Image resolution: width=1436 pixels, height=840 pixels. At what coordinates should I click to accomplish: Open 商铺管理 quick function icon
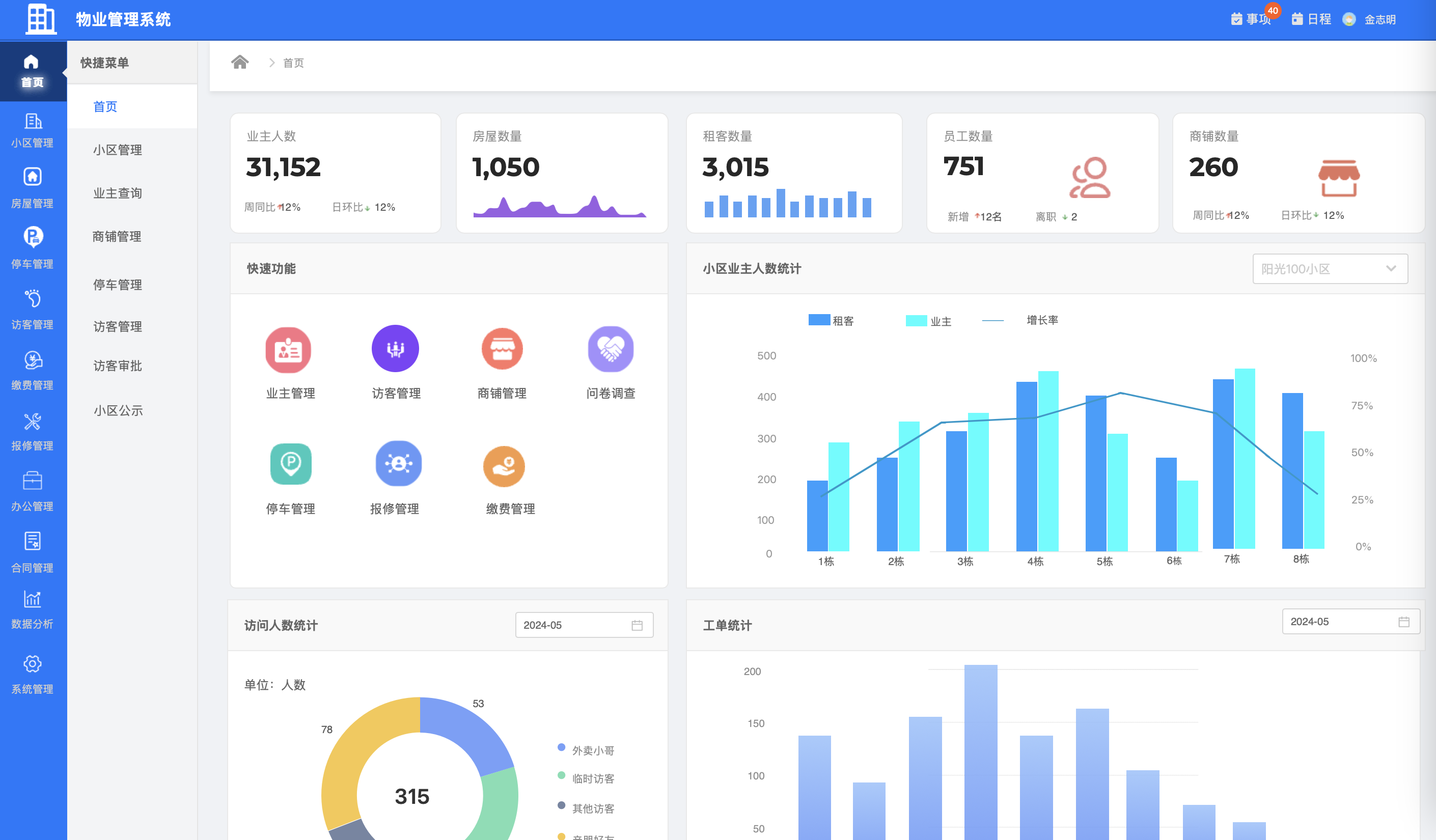tap(502, 349)
